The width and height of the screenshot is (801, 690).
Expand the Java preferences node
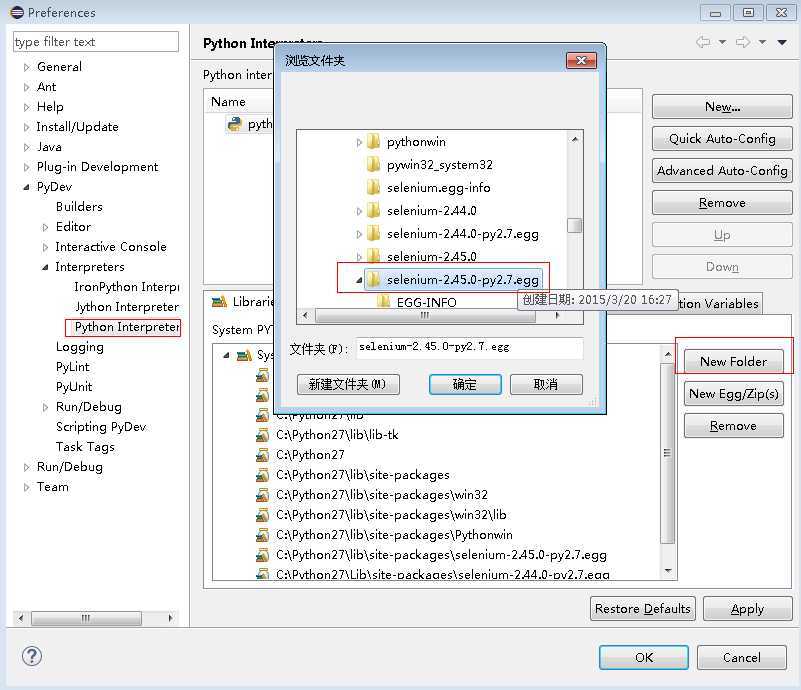27,147
